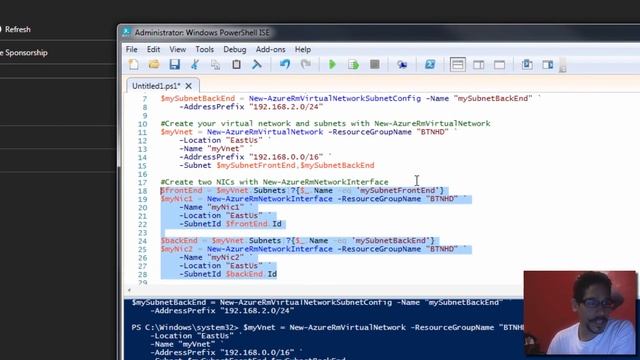Image resolution: width=640 pixels, height=360 pixels.
Task: Show script pane on right layout
Action: click(x=479, y=64)
